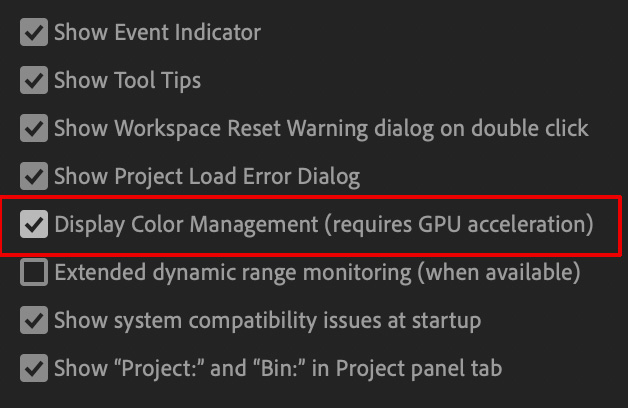This screenshot has height=408, width=628.
Task: Uncheck Show Workspace Reset Warning dialog checkbox
Action: (34, 128)
